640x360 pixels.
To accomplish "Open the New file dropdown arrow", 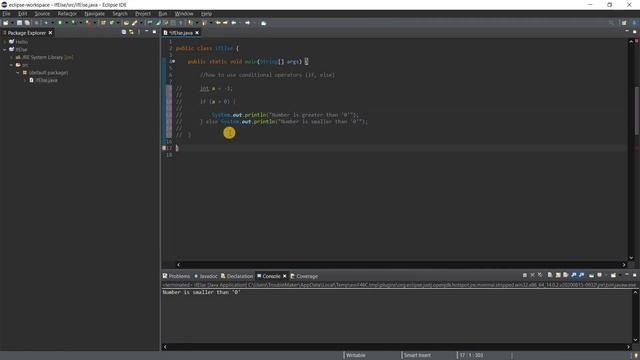I will coord(12,23).
